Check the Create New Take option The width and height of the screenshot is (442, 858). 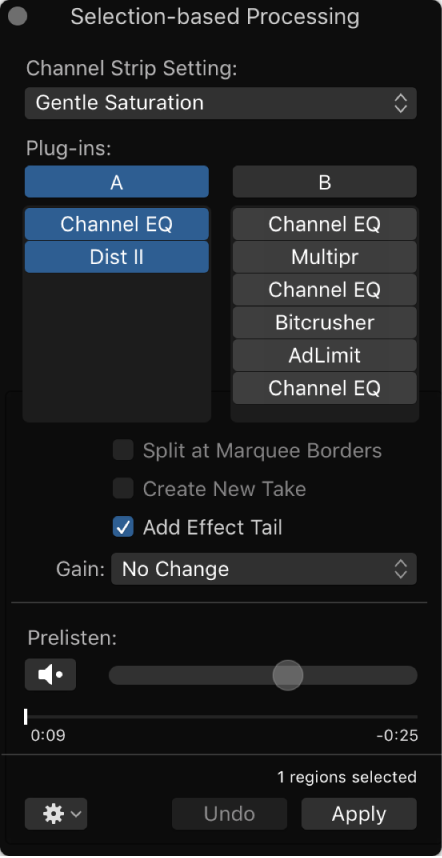[123, 489]
